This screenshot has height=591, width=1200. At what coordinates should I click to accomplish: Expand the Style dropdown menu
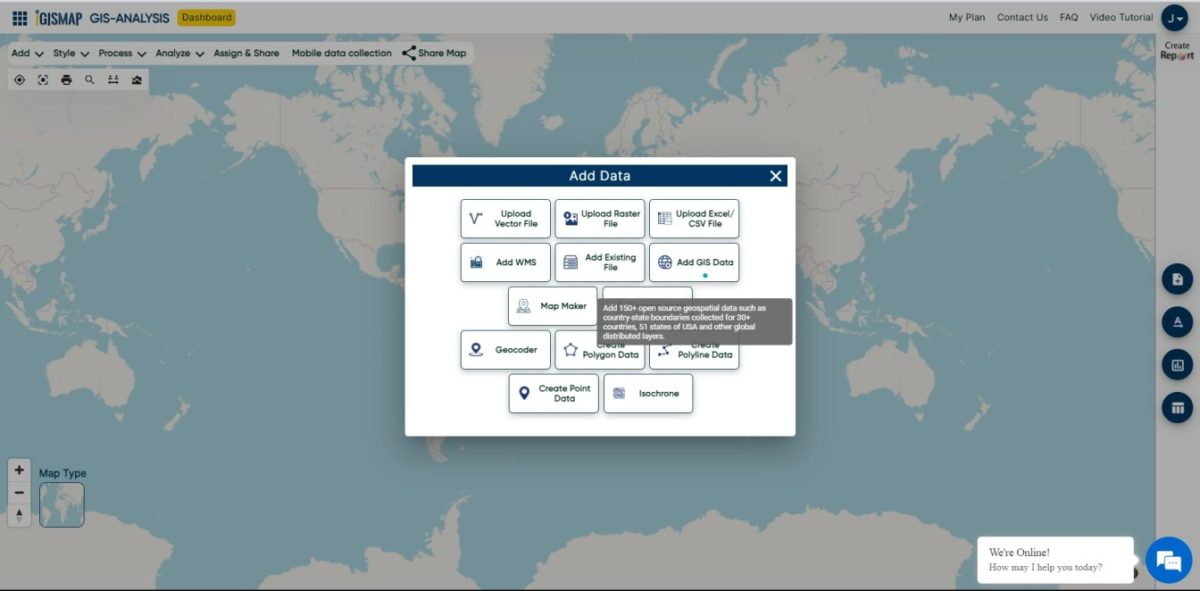tap(71, 53)
